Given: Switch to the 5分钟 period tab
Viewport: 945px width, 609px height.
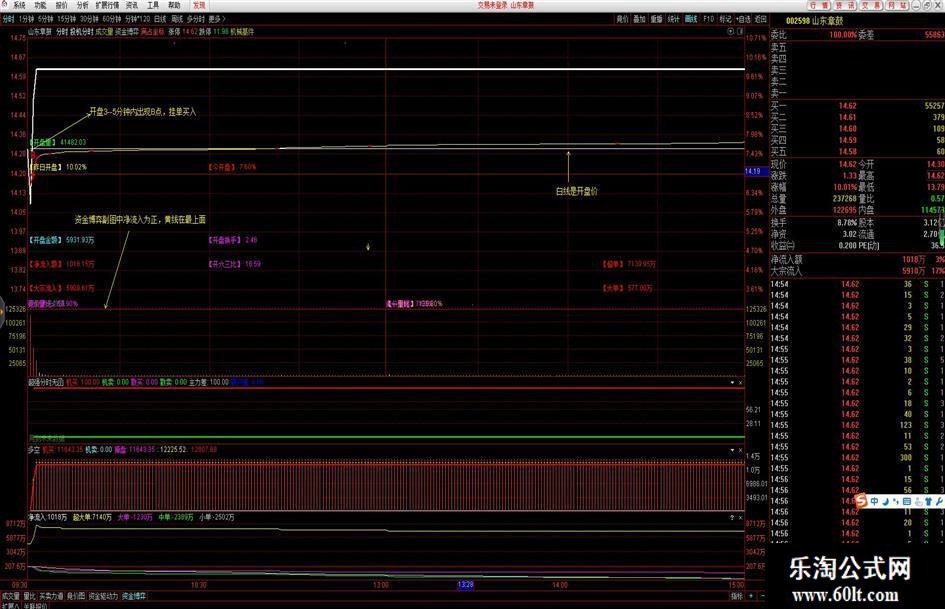Looking at the screenshot, I should coord(46,19).
